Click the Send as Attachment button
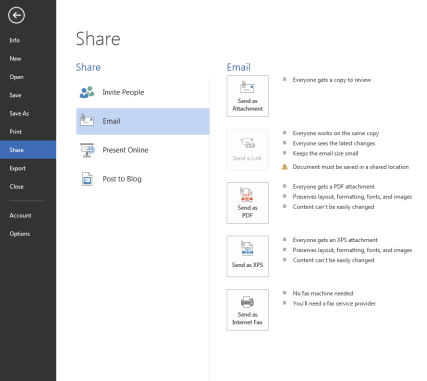This screenshot has width=427, height=381. (248, 96)
